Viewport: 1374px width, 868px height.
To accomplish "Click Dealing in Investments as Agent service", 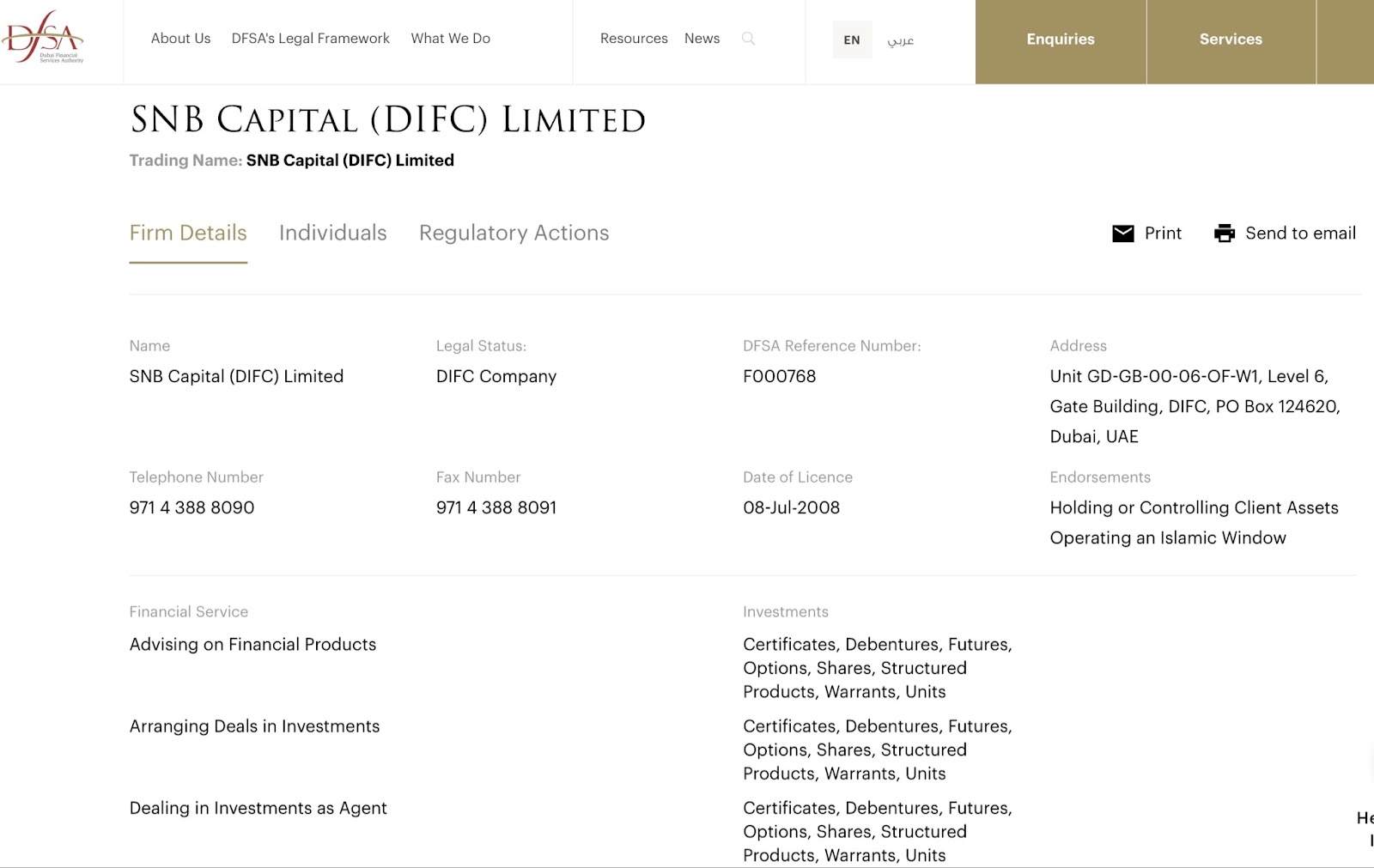I will pyautogui.click(x=258, y=808).
